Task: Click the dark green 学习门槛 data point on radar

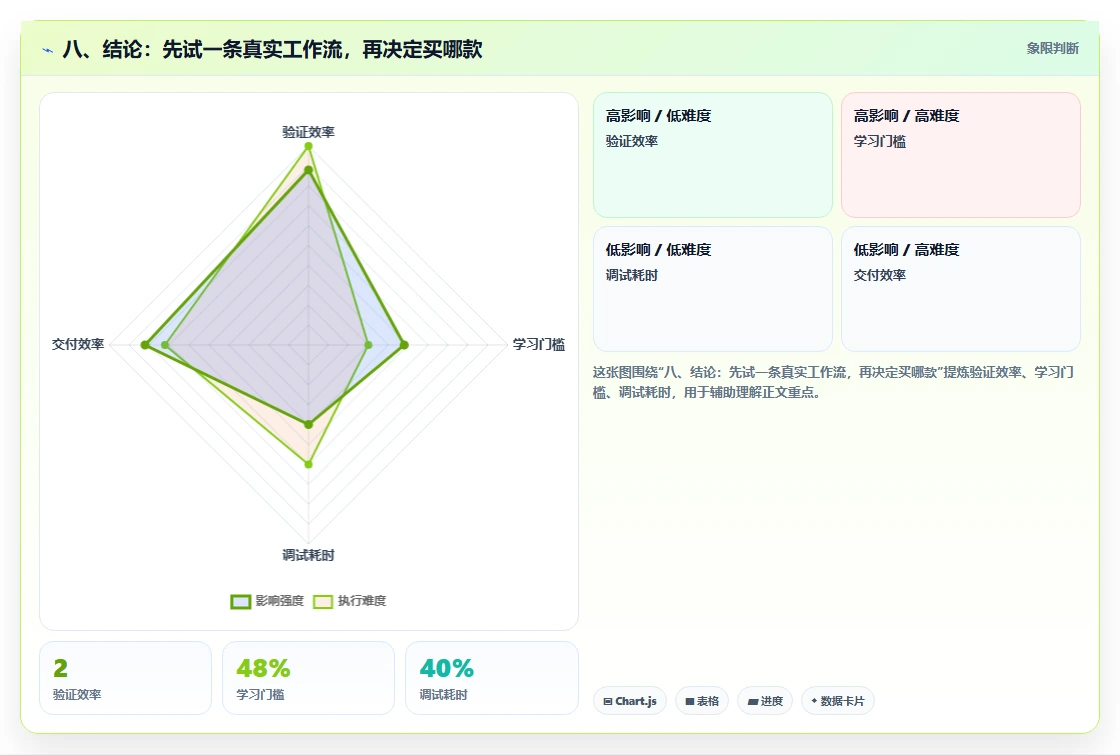Action: coord(404,345)
